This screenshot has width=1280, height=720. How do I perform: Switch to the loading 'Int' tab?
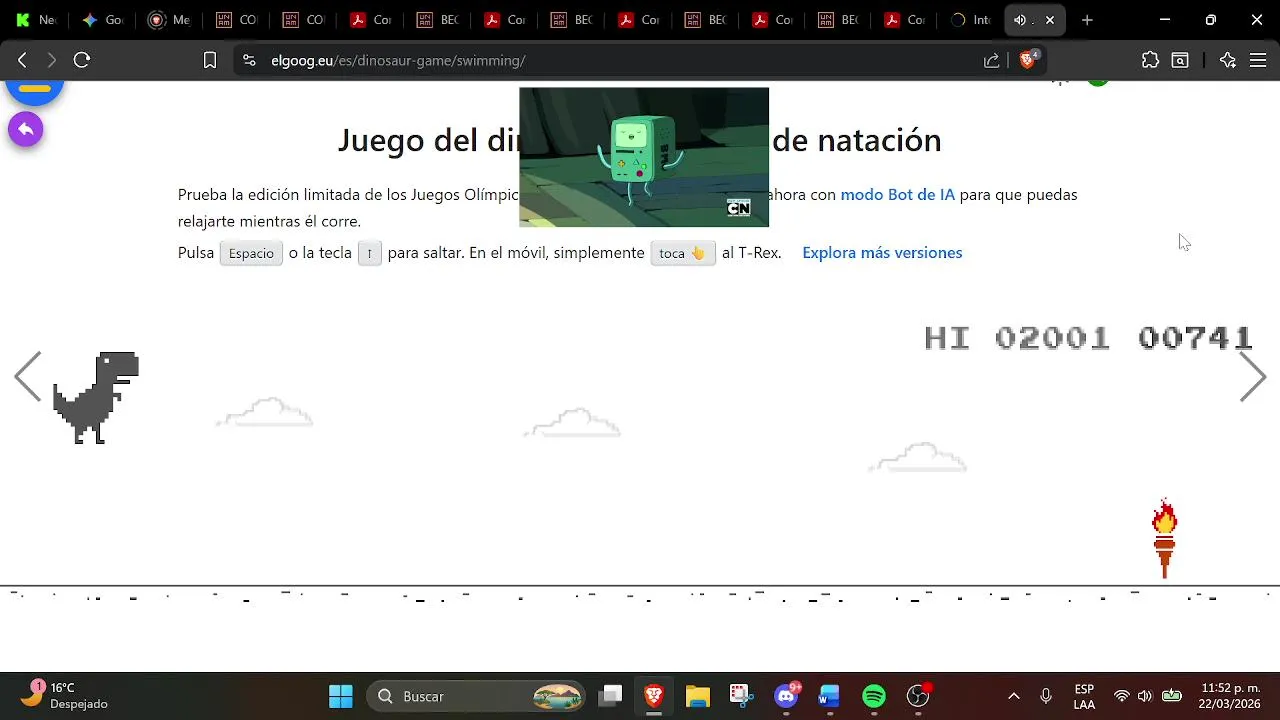pyautogui.click(x=970, y=20)
